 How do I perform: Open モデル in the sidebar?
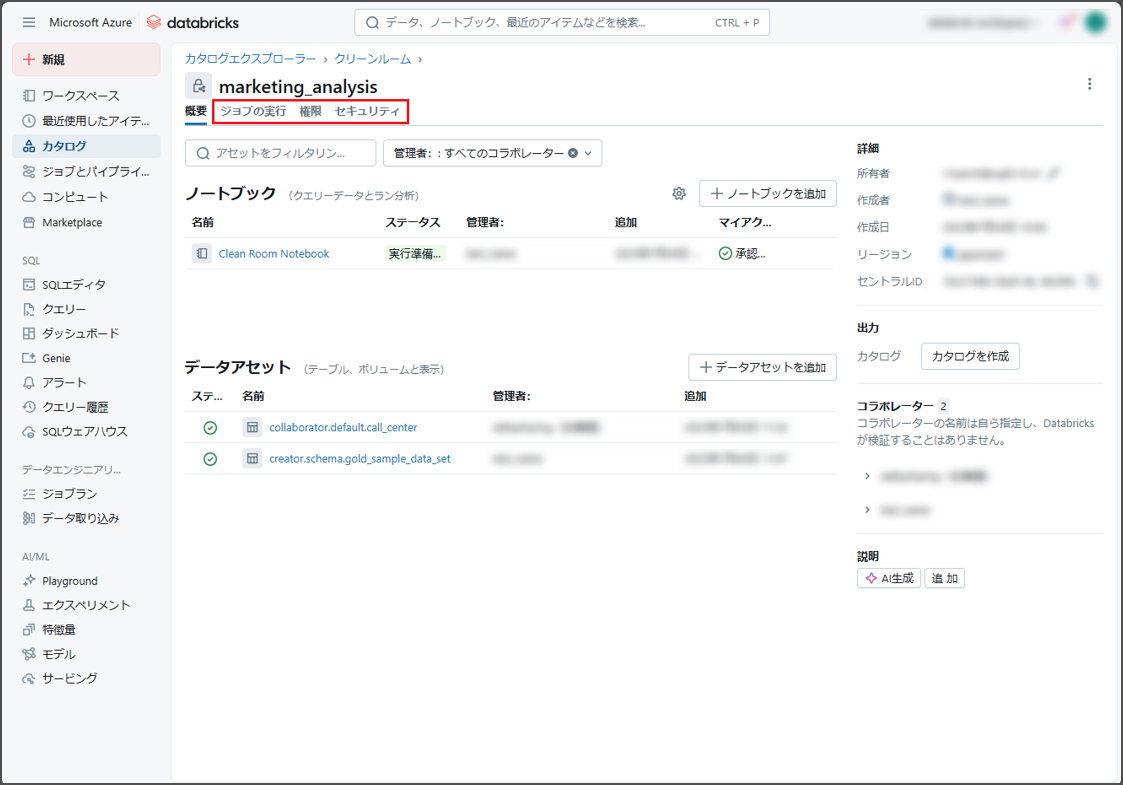(x=87, y=654)
